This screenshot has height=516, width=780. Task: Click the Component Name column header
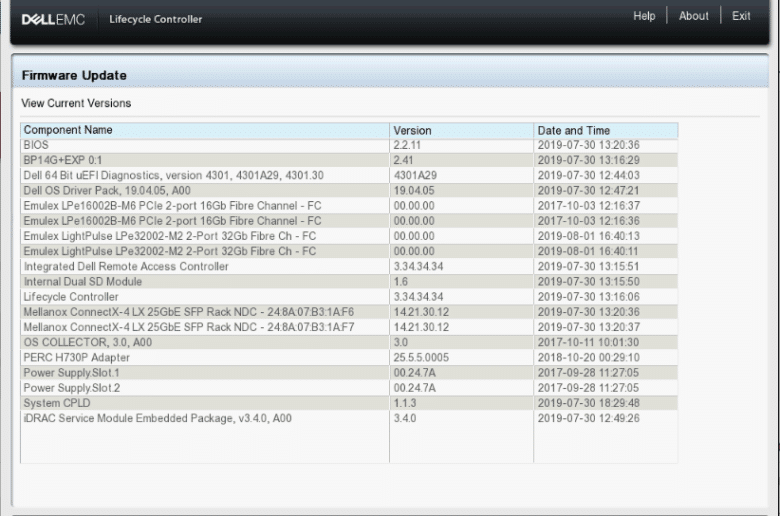coord(205,130)
